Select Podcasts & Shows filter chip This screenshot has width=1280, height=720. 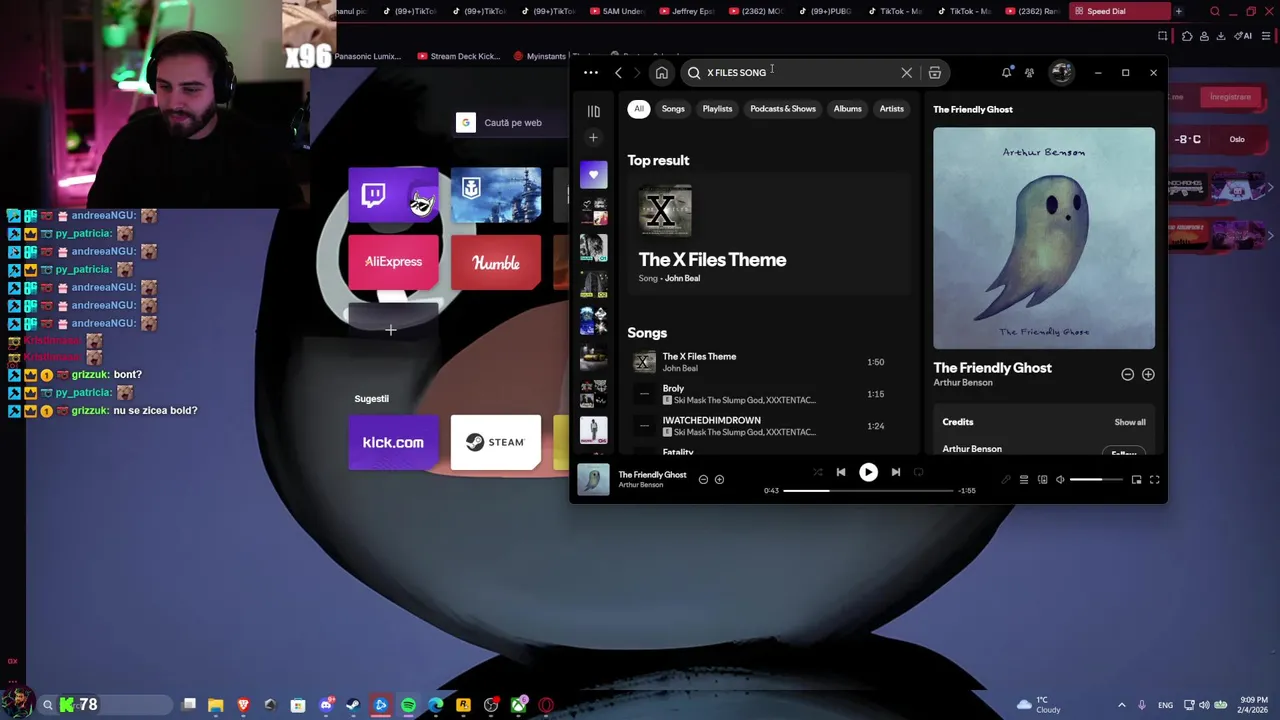[x=783, y=108]
